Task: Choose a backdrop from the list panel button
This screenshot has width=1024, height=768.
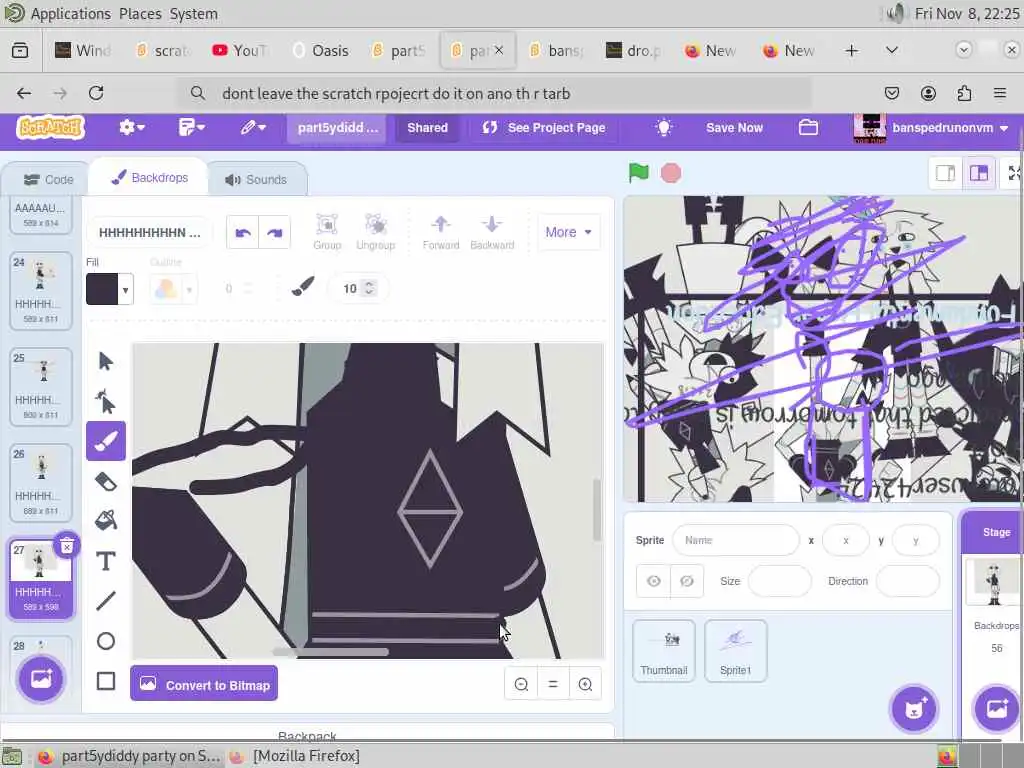Action: (x=40, y=679)
